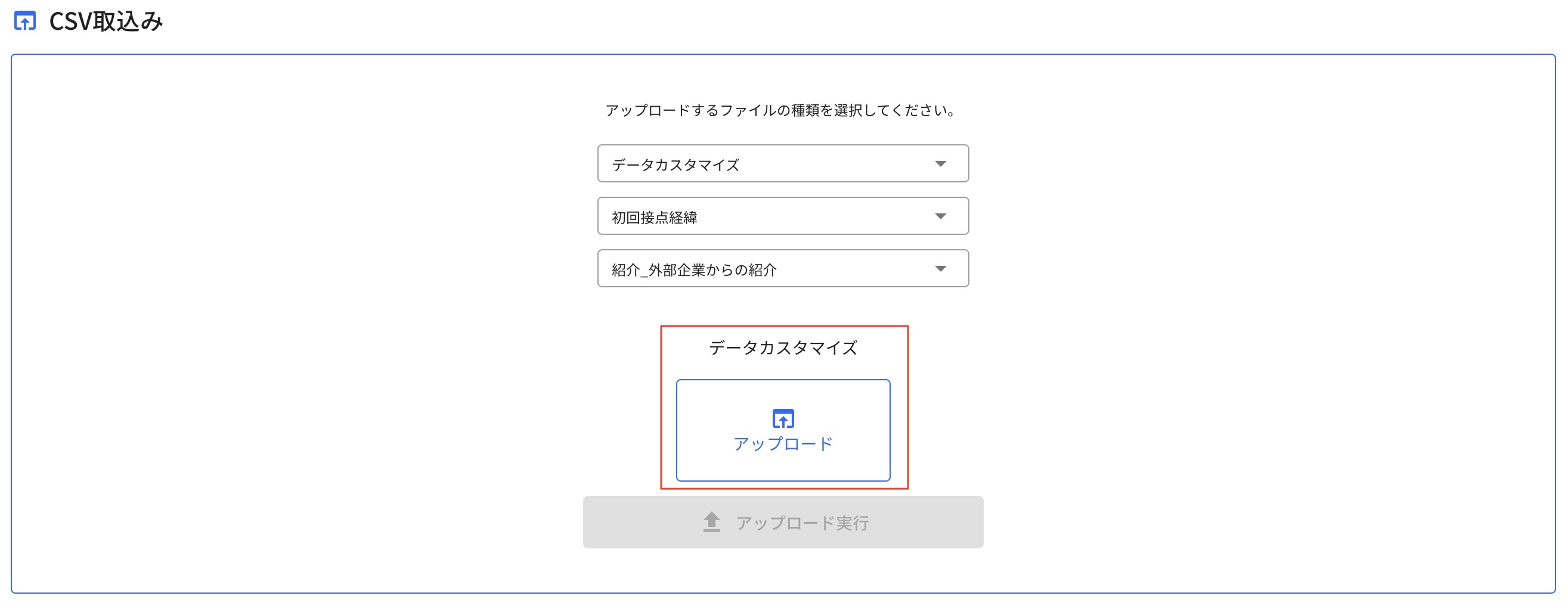The width and height of the screenshot is (1568, 608).
Task: Click the CSV取込み page title text
Action: tap(107, 22)
